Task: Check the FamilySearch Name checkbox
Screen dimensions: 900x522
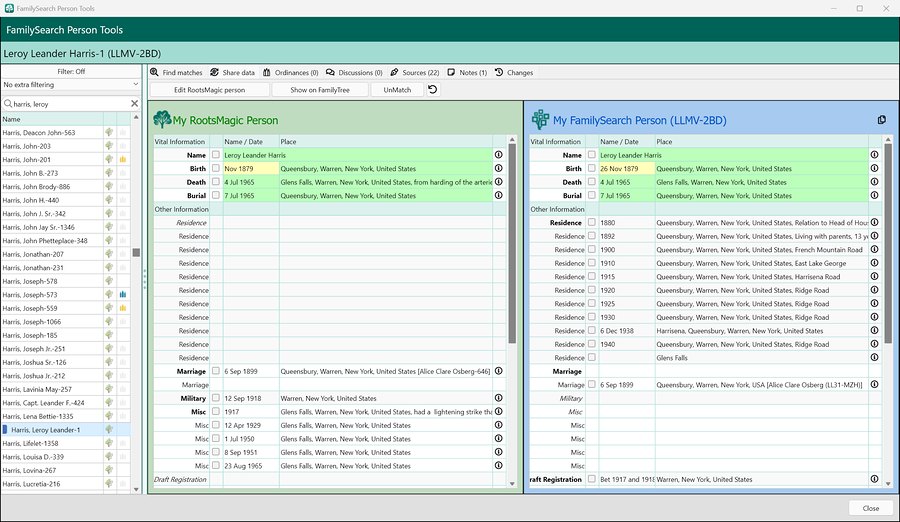Action: (x=592, y=154)
